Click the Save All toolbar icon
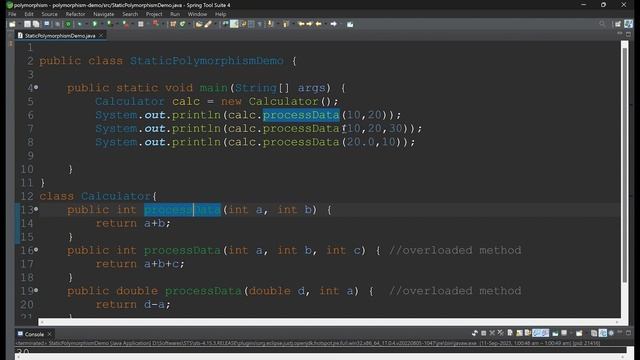Viewport: 640px width, 360px height. coord(36,24)
